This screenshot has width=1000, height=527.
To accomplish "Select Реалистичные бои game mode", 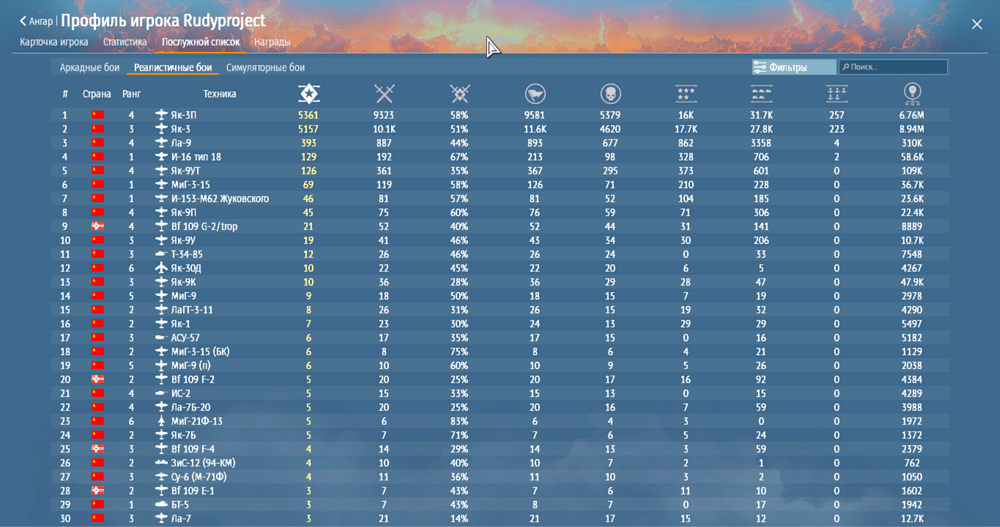I will (x=173, y=68).
